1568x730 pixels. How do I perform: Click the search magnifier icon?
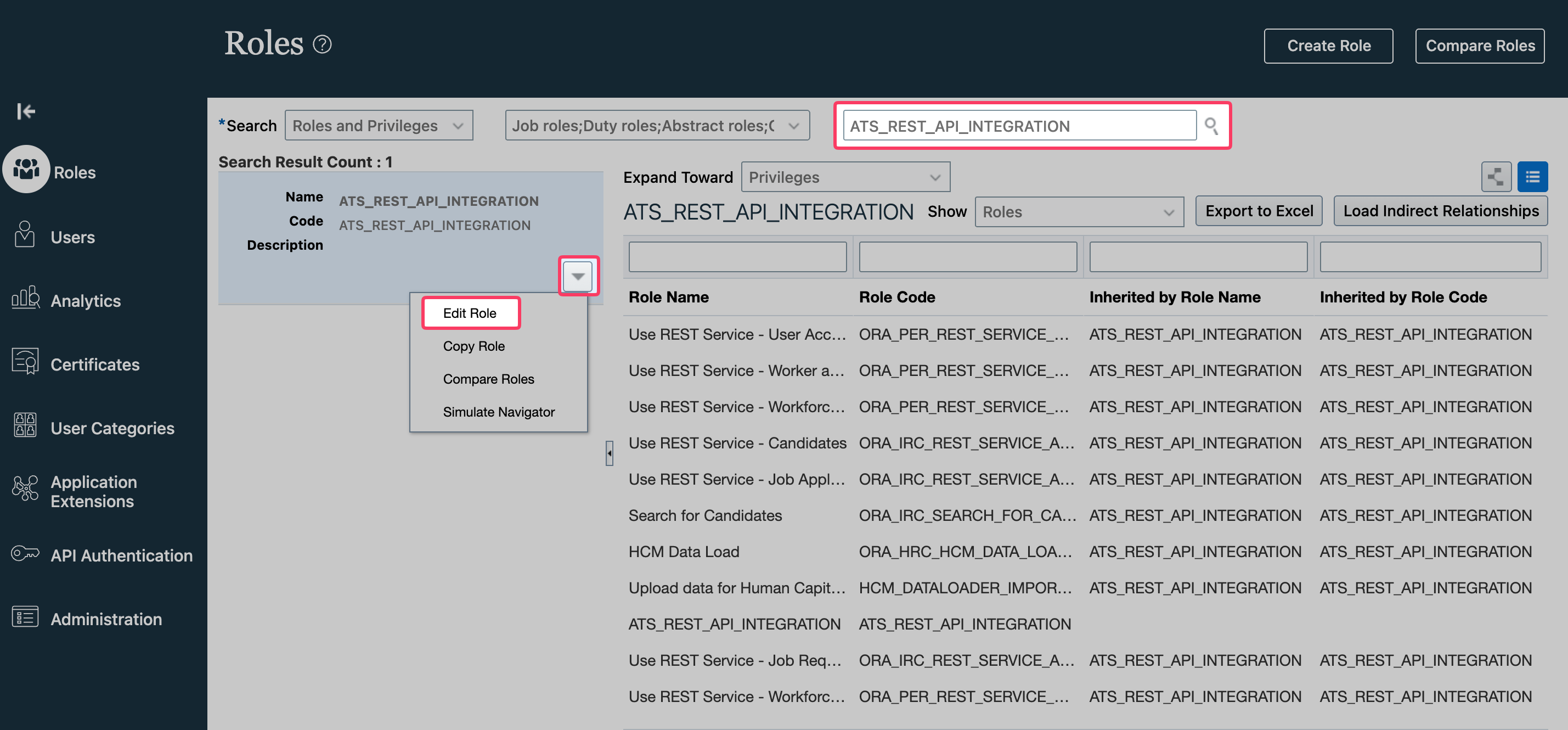coord(1211,126)
